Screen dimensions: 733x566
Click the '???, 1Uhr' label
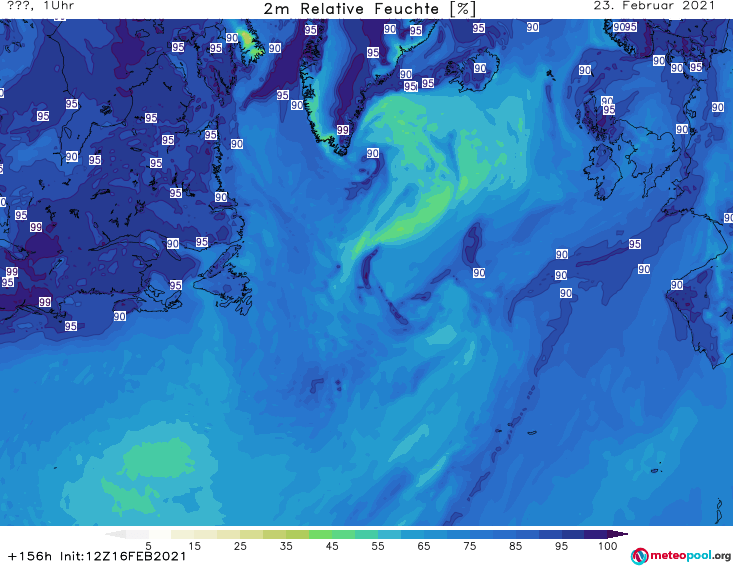(x=41, y=6)
